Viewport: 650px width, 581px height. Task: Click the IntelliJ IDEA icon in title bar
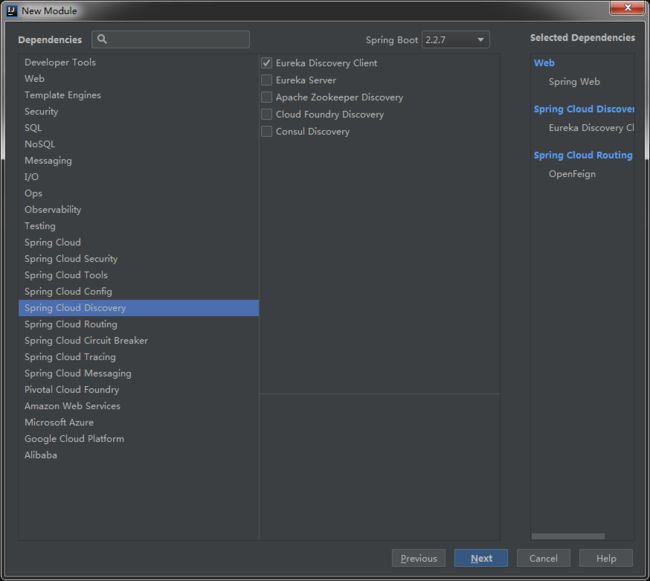[x=12, y=11]
